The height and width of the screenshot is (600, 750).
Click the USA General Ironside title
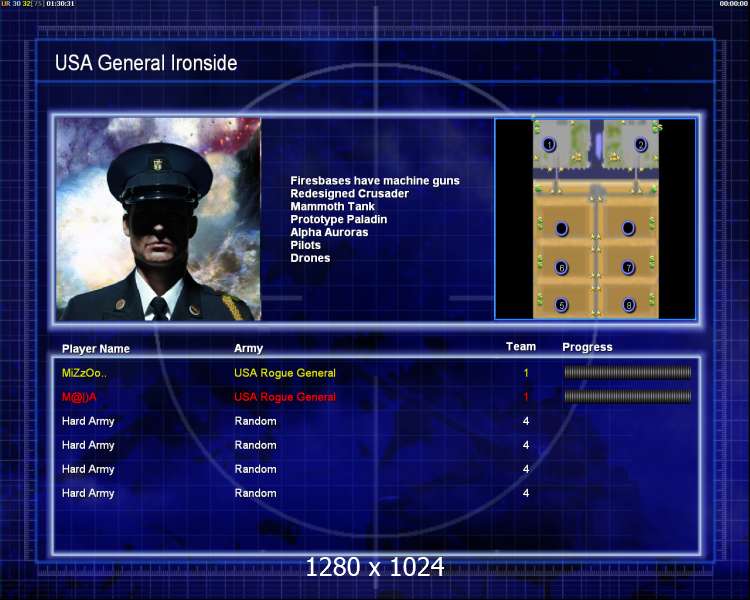(x=146, y=63)
